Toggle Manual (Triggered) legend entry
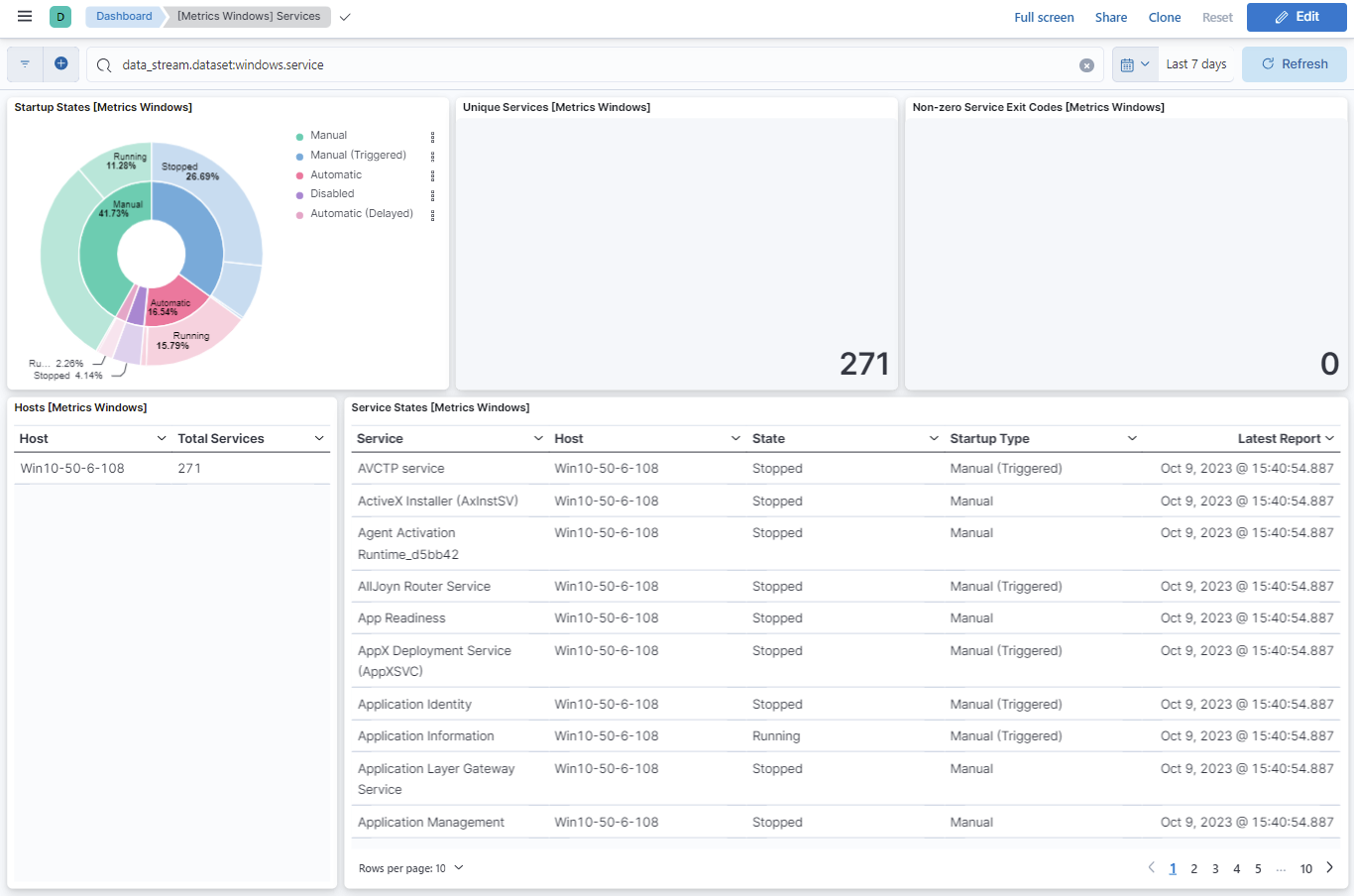The width and height of the screenshot is (1354, 896). pyautogui.click(x=358, y=156)
